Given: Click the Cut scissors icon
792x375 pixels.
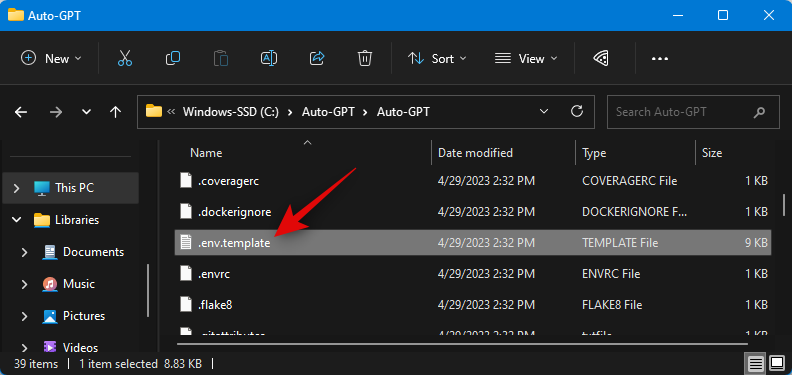Looking at the screenshot, I should pyautogui.click(x=125, y=59).
